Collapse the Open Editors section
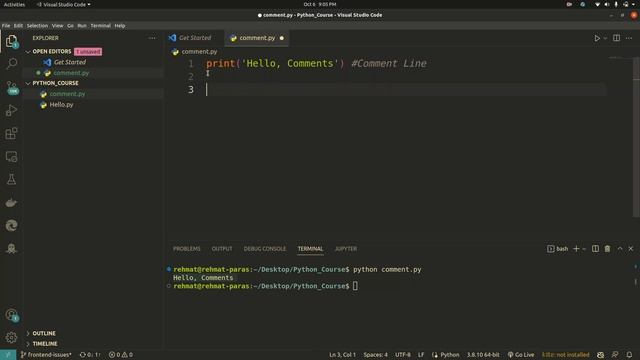 click(52, 51)
